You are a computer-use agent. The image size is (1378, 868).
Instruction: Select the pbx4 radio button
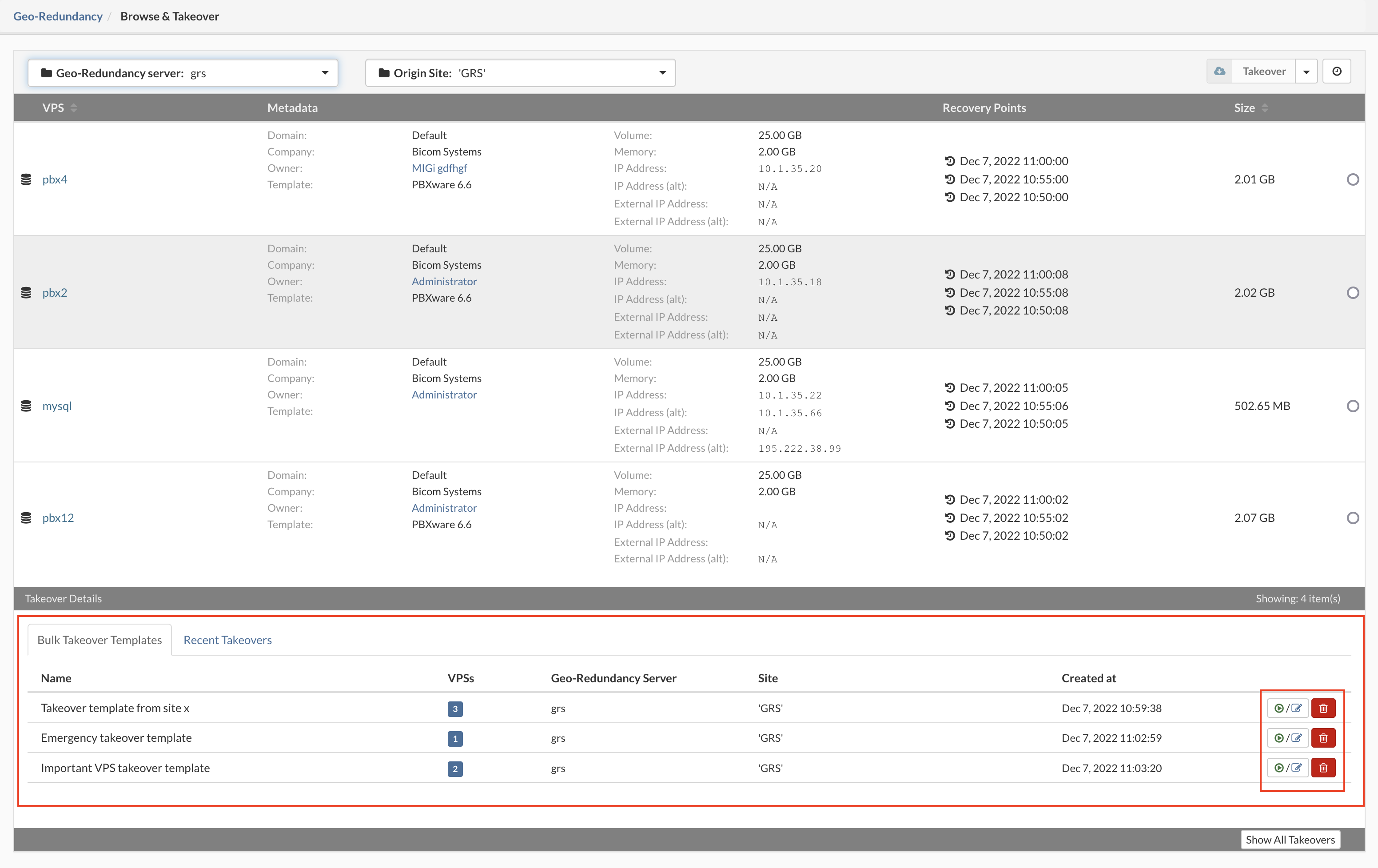(x=1352, y=179)
